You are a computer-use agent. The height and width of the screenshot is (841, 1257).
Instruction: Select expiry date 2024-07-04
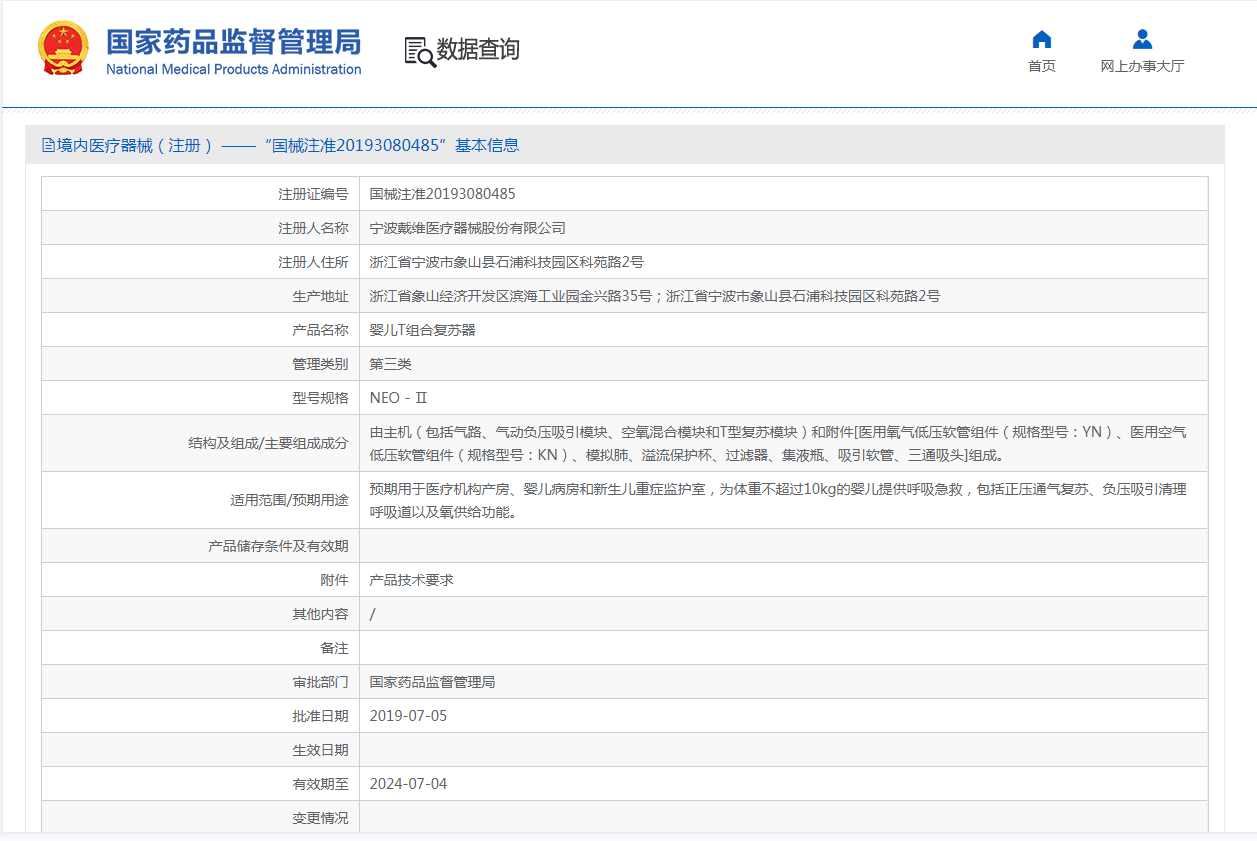409,784
